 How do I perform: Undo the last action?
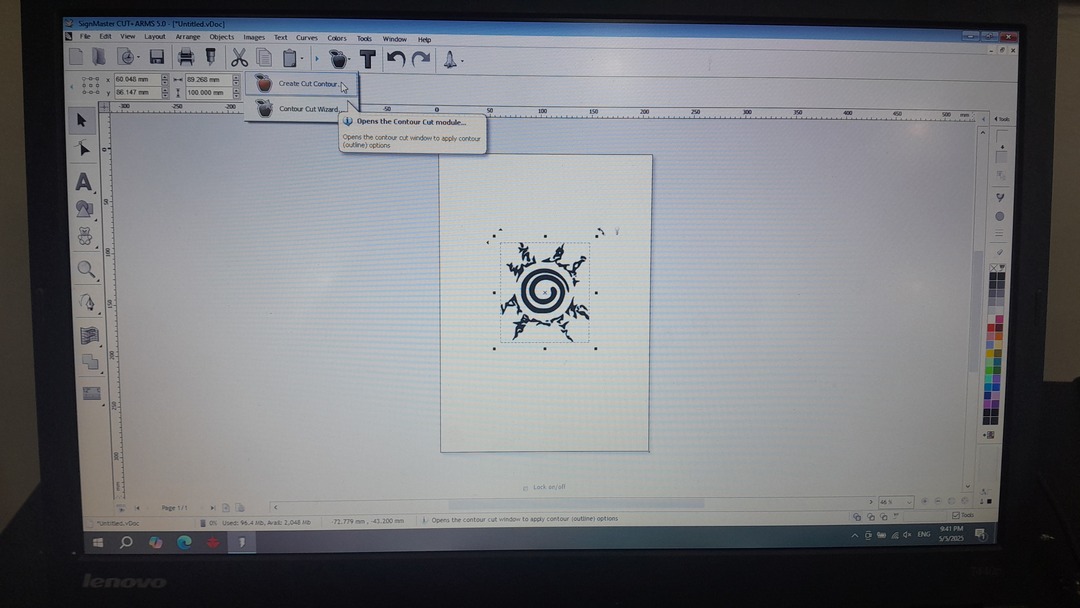(x=395, y=59)
